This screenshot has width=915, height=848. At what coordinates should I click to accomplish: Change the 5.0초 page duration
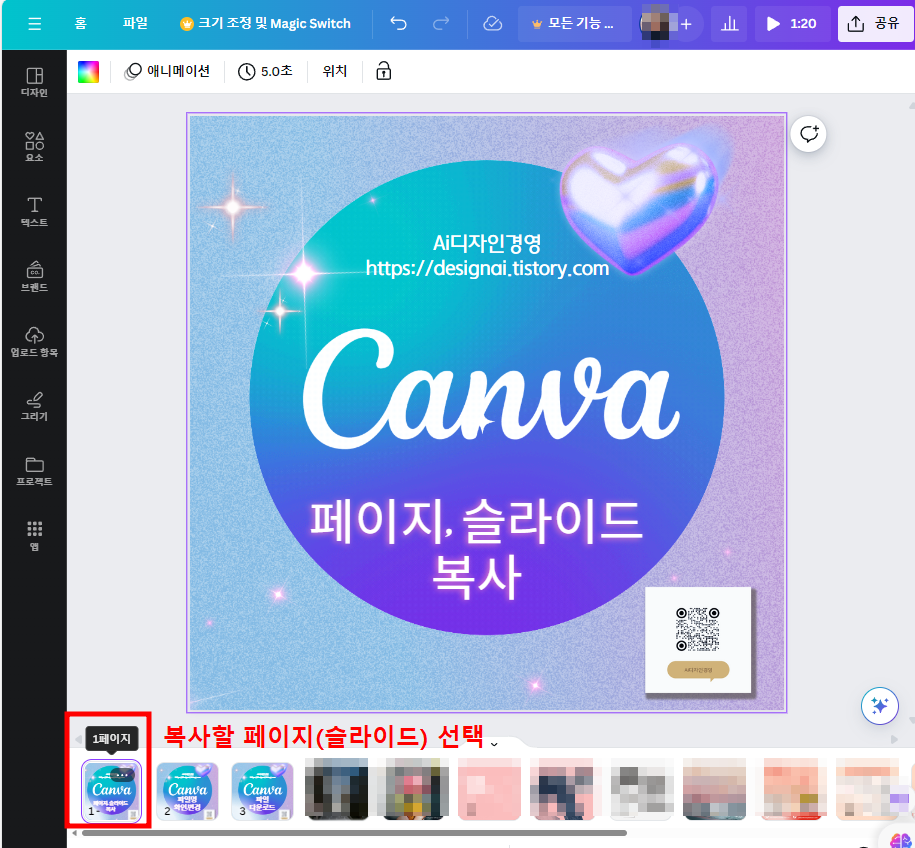pyautogui.click(x=266, y=71)
